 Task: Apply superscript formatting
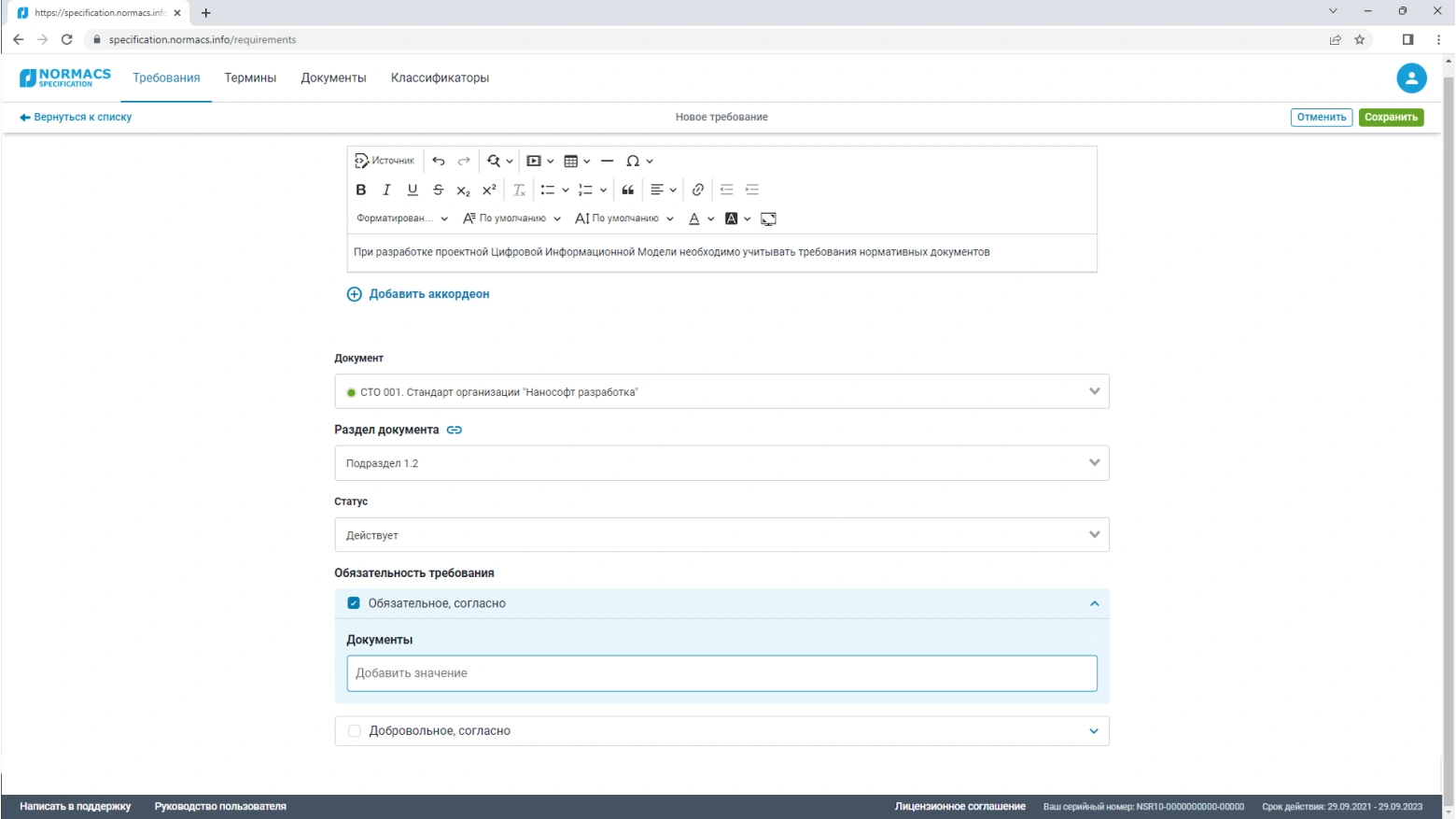tap(489, 190)
